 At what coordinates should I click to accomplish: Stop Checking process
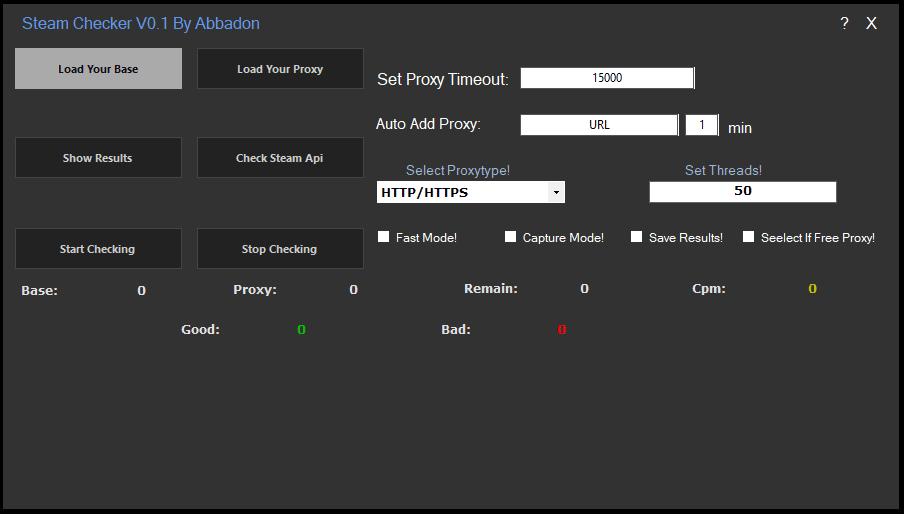(x=280, y=248)
